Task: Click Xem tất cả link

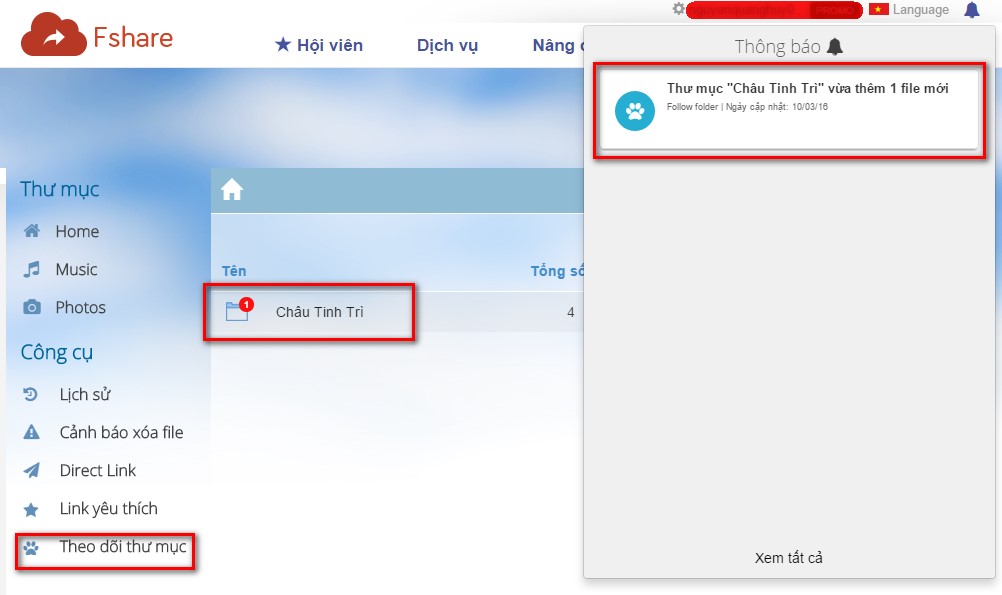Action: [788, 558]
